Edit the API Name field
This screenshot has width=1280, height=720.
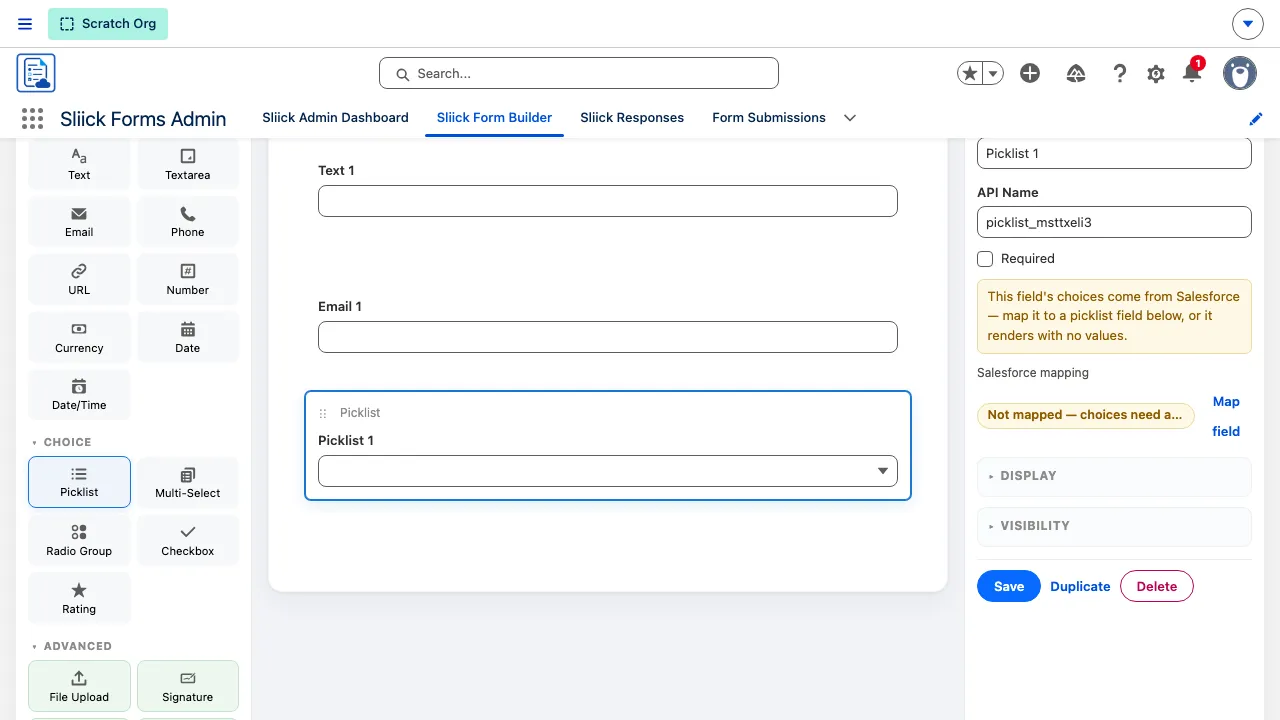[x=1114, y=222]
